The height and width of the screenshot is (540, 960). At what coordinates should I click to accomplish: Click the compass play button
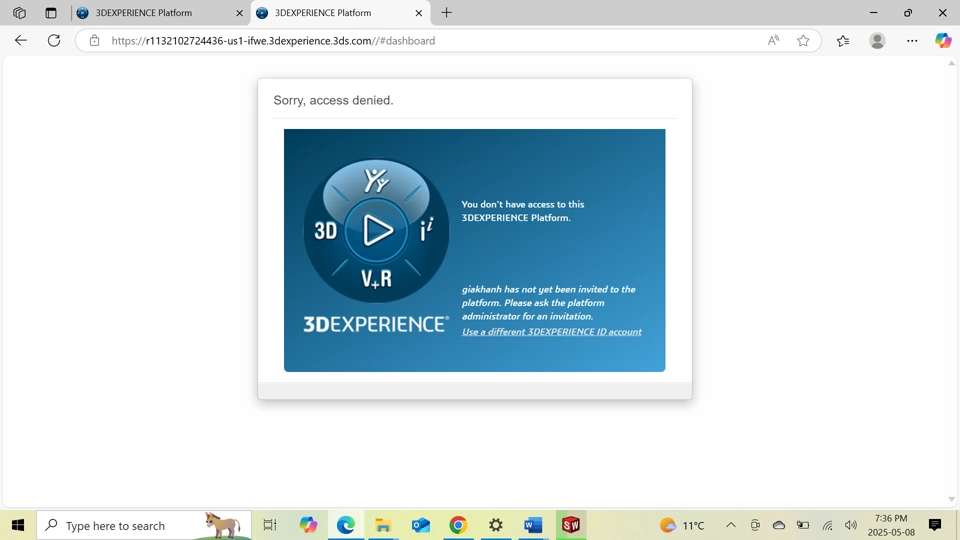point(377,231)
